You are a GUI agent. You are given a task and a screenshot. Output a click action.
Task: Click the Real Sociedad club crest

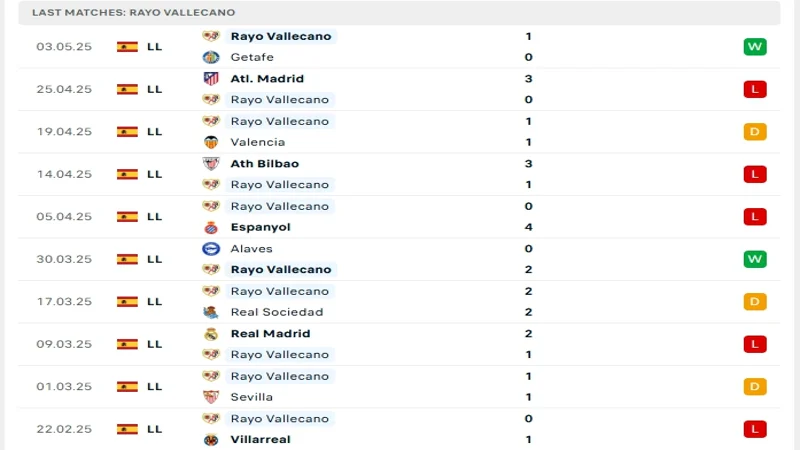pyautogui.click(x=211, y=312)
